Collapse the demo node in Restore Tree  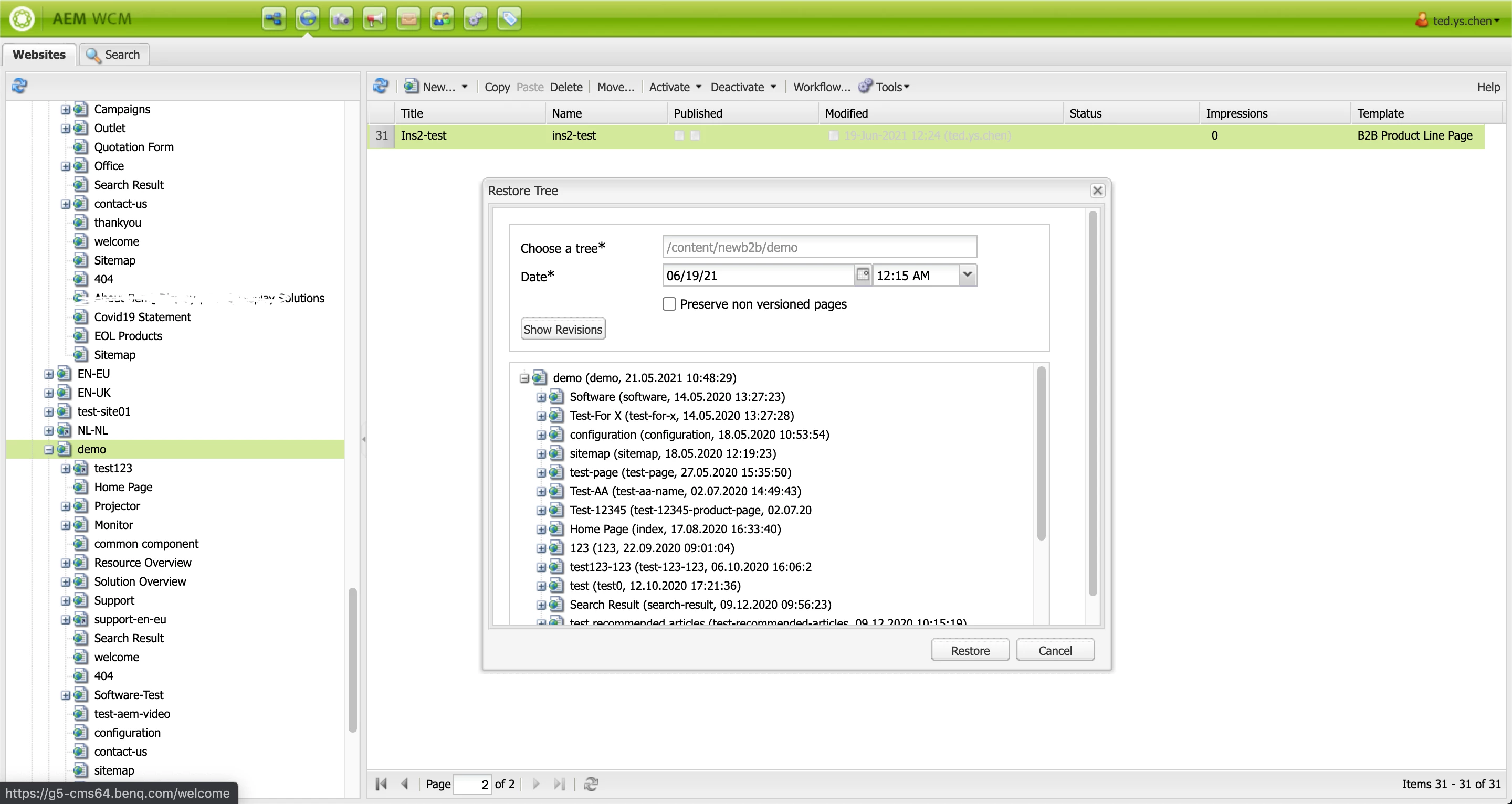[524, 378]
